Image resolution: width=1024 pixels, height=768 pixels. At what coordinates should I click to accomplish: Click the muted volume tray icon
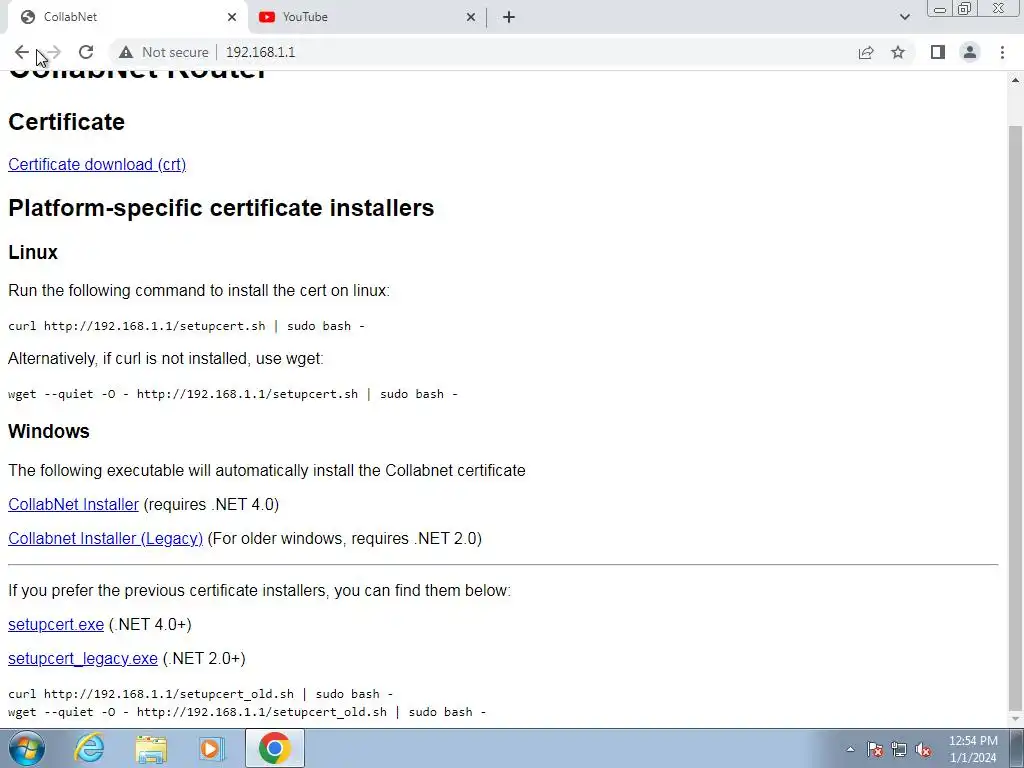[x=923, y=749]
